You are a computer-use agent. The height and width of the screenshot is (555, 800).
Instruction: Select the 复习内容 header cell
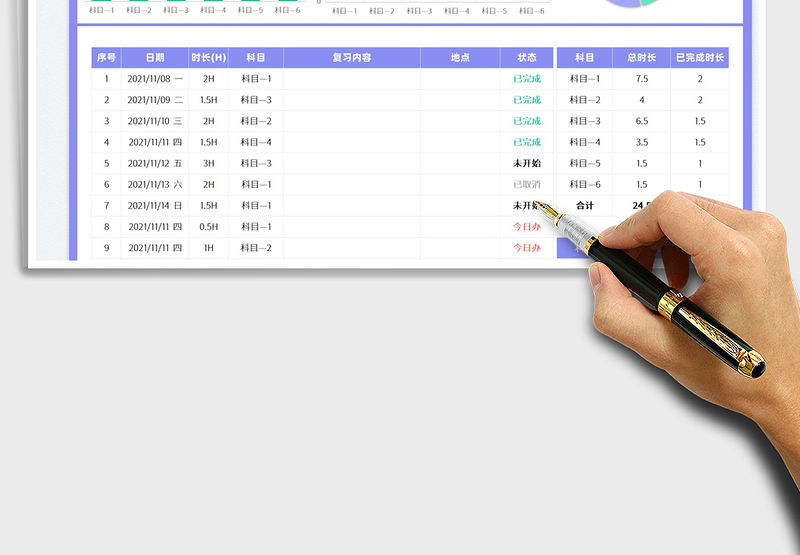(352, 58)
